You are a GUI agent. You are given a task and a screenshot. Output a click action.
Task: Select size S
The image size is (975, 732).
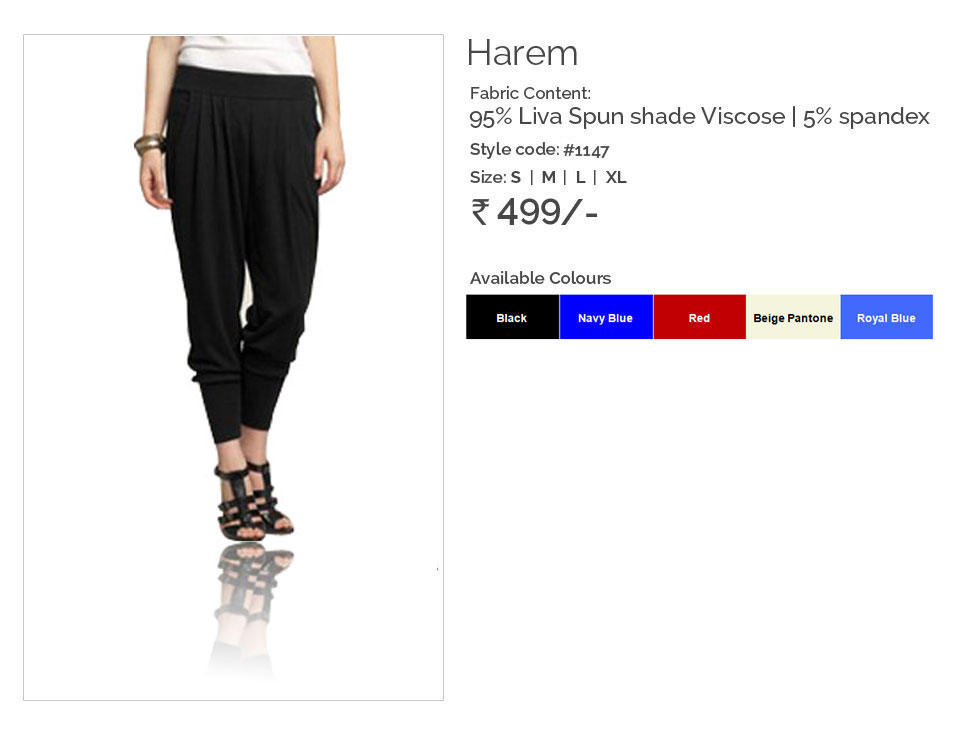pos(515,178)
